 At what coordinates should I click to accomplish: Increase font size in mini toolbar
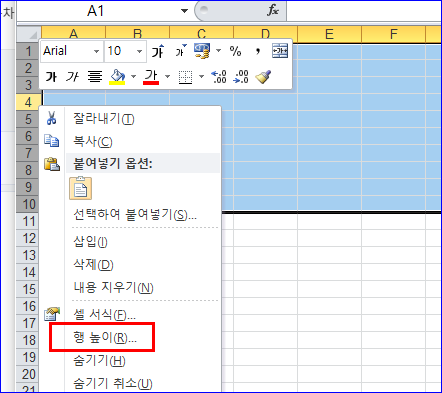[158, 51]
